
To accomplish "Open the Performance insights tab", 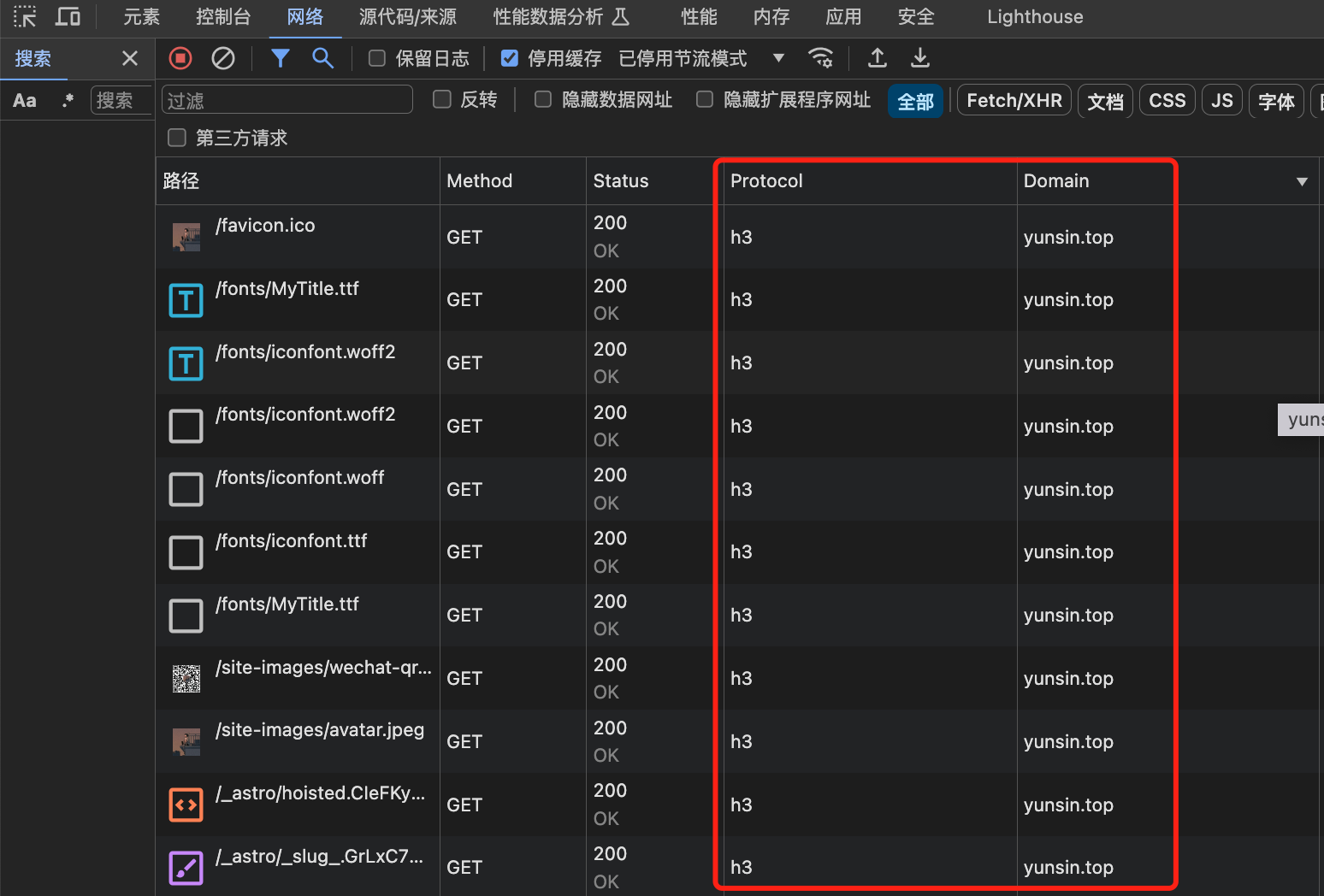I will 561,16.
